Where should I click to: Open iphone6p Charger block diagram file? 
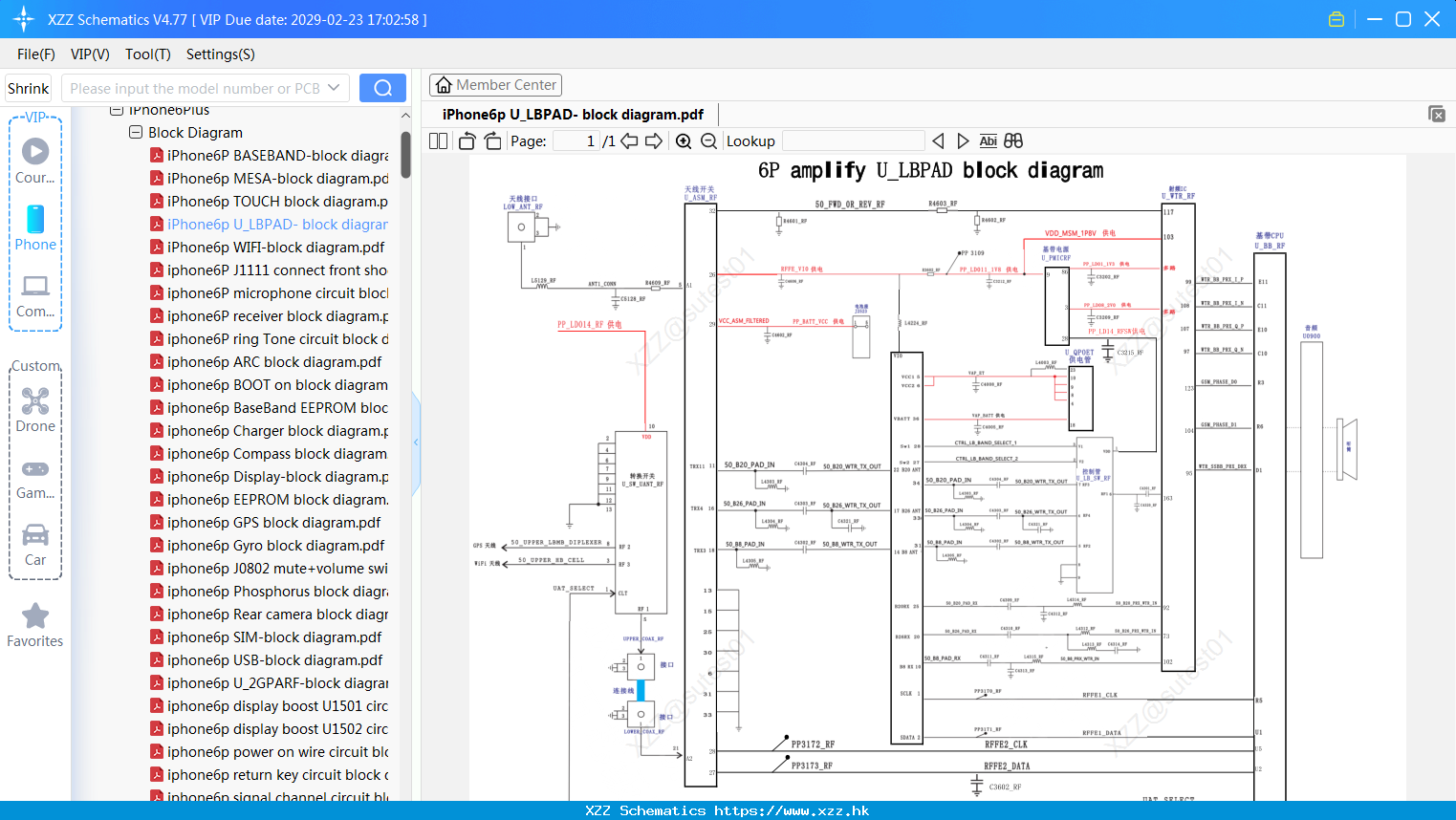(x=269, y=431)
